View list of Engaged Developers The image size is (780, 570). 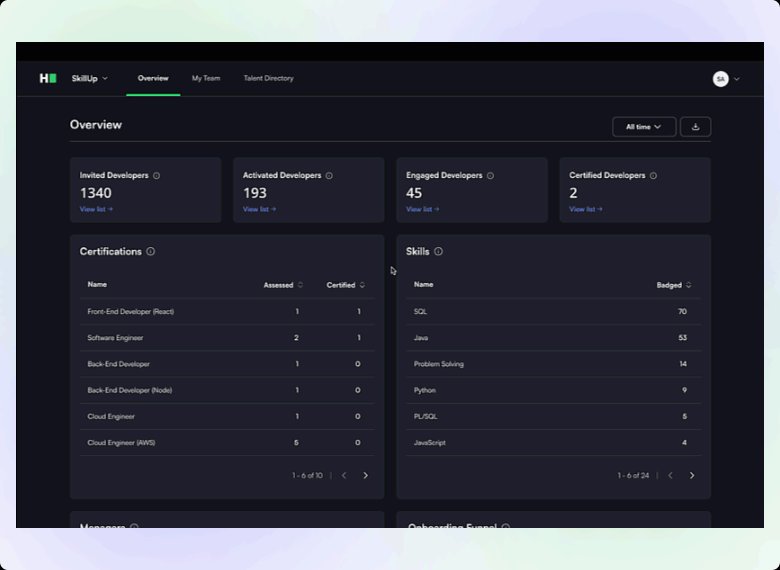[x=423, y=209]
